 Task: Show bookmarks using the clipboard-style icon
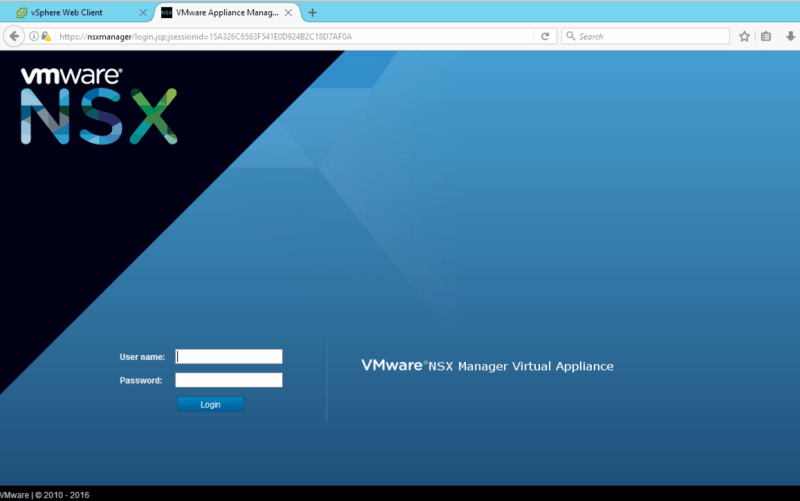766,36
